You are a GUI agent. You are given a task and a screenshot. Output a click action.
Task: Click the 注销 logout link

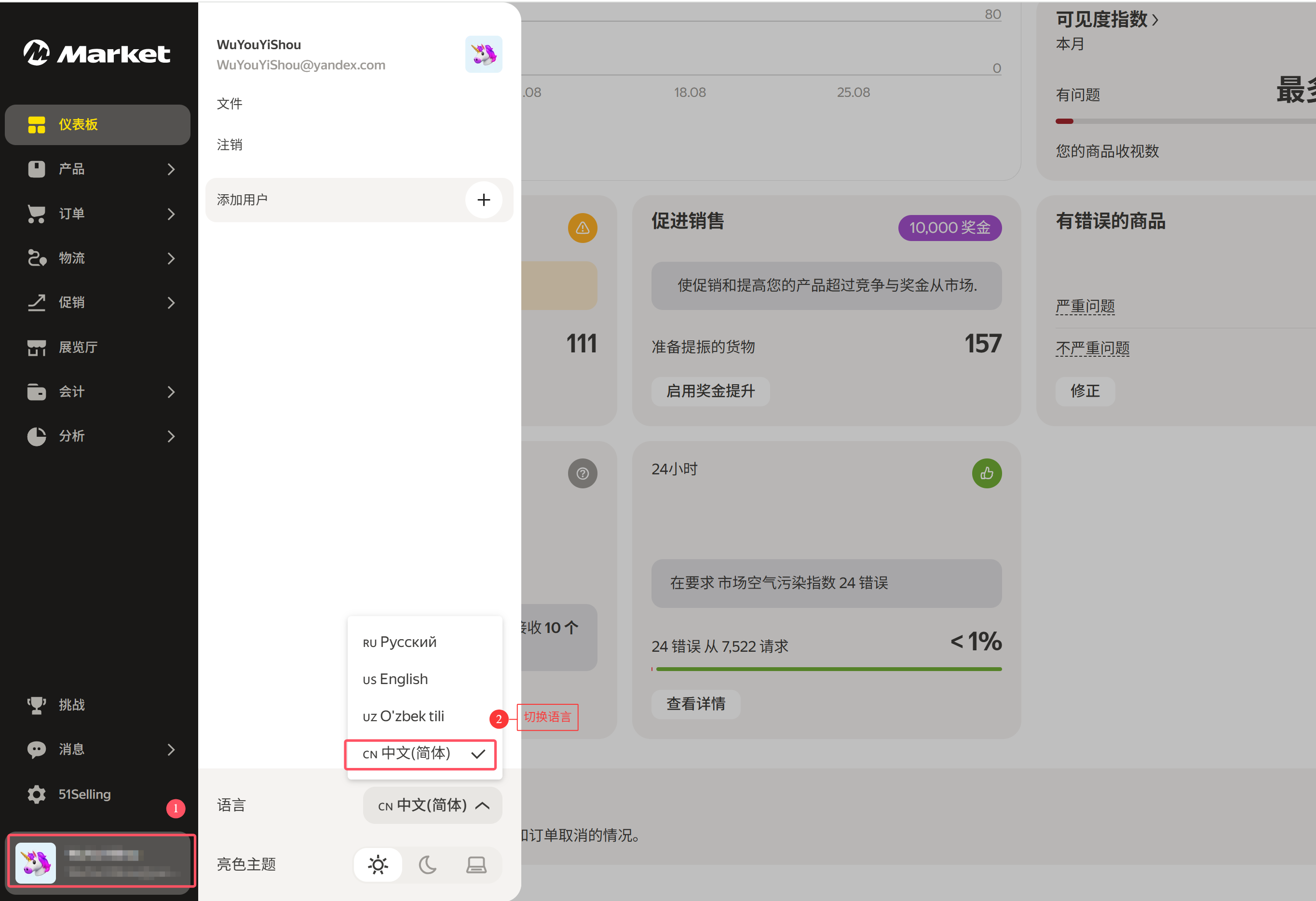[230, 145]
